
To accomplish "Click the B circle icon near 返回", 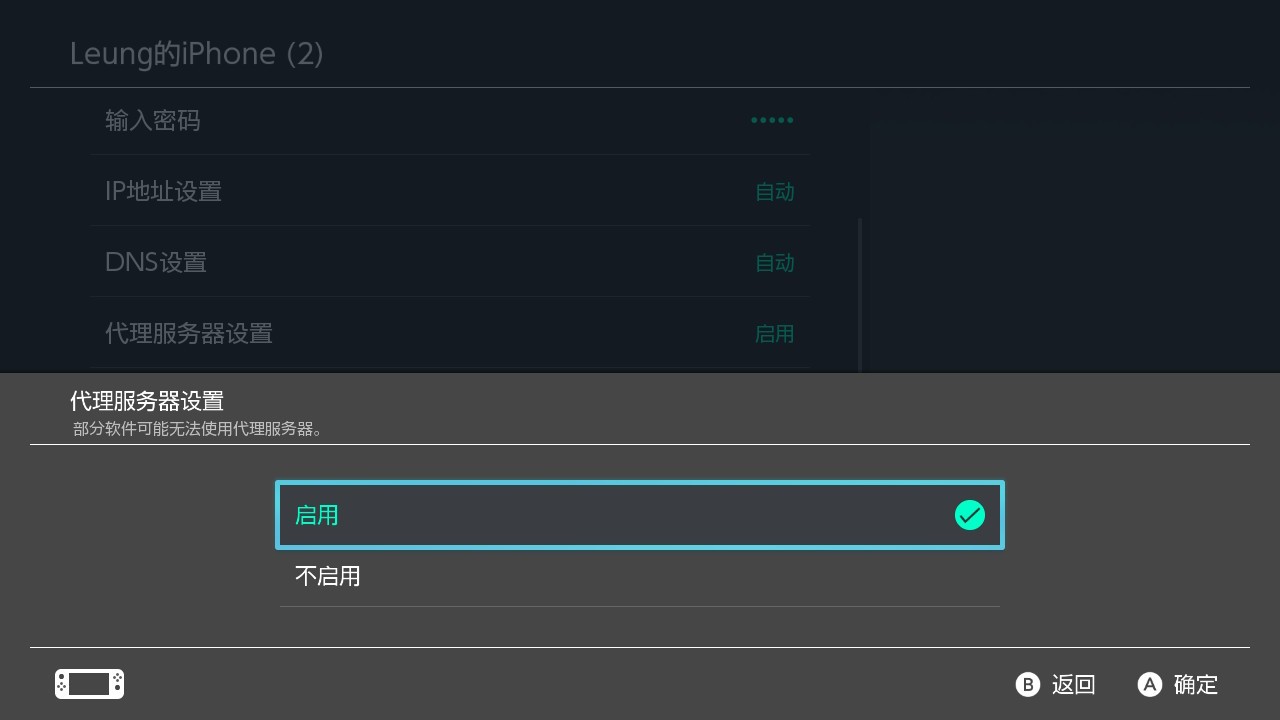I will pos(1028,685).
